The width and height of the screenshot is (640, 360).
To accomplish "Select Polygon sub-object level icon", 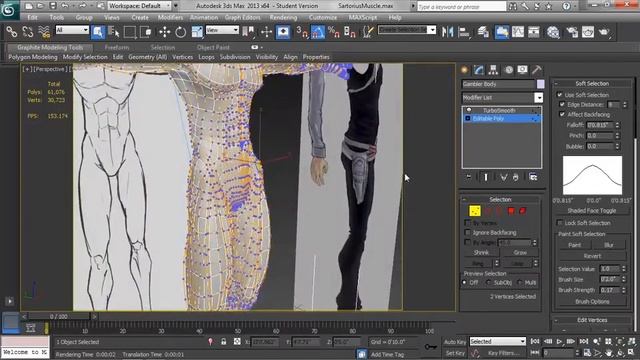I will pyautogui.click(x=511, y=211).
